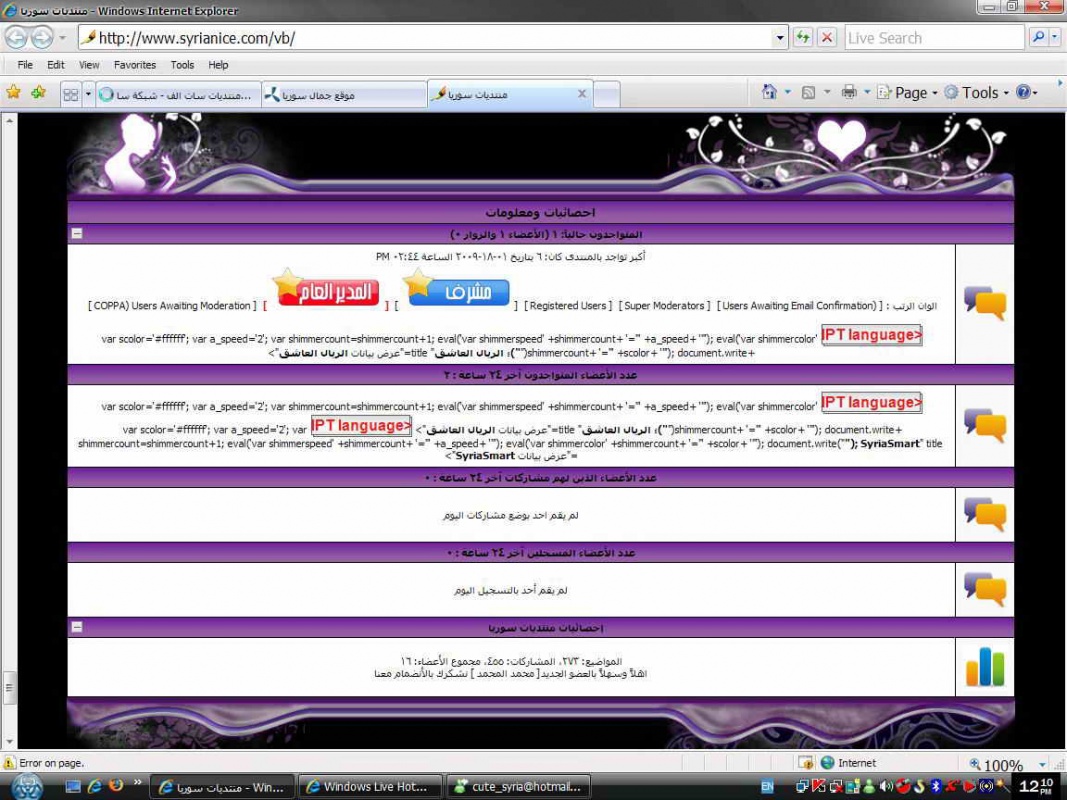1067x800 pixels.
Task: Click the Add to Favorites icon
Action: 38,93
